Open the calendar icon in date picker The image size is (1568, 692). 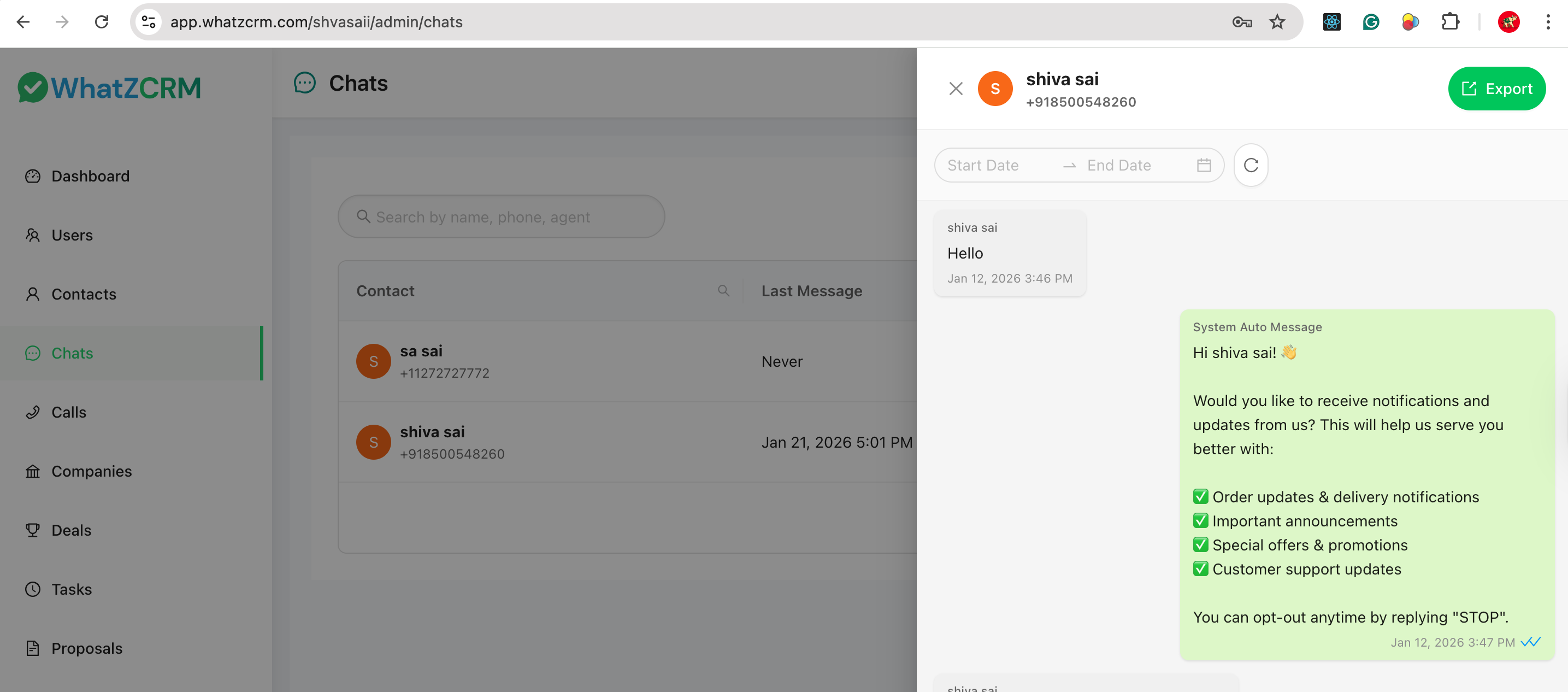coord(1204,165)
